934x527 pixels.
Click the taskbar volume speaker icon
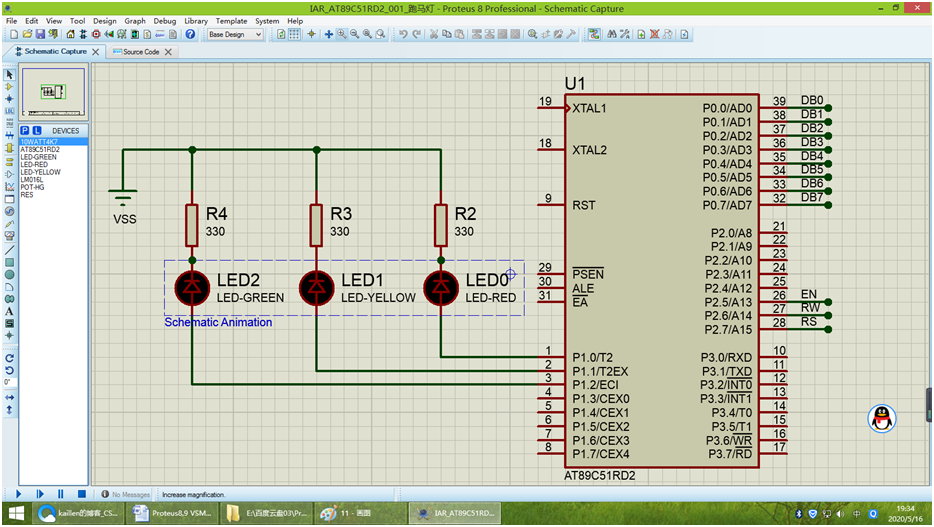tap(840, 514)
